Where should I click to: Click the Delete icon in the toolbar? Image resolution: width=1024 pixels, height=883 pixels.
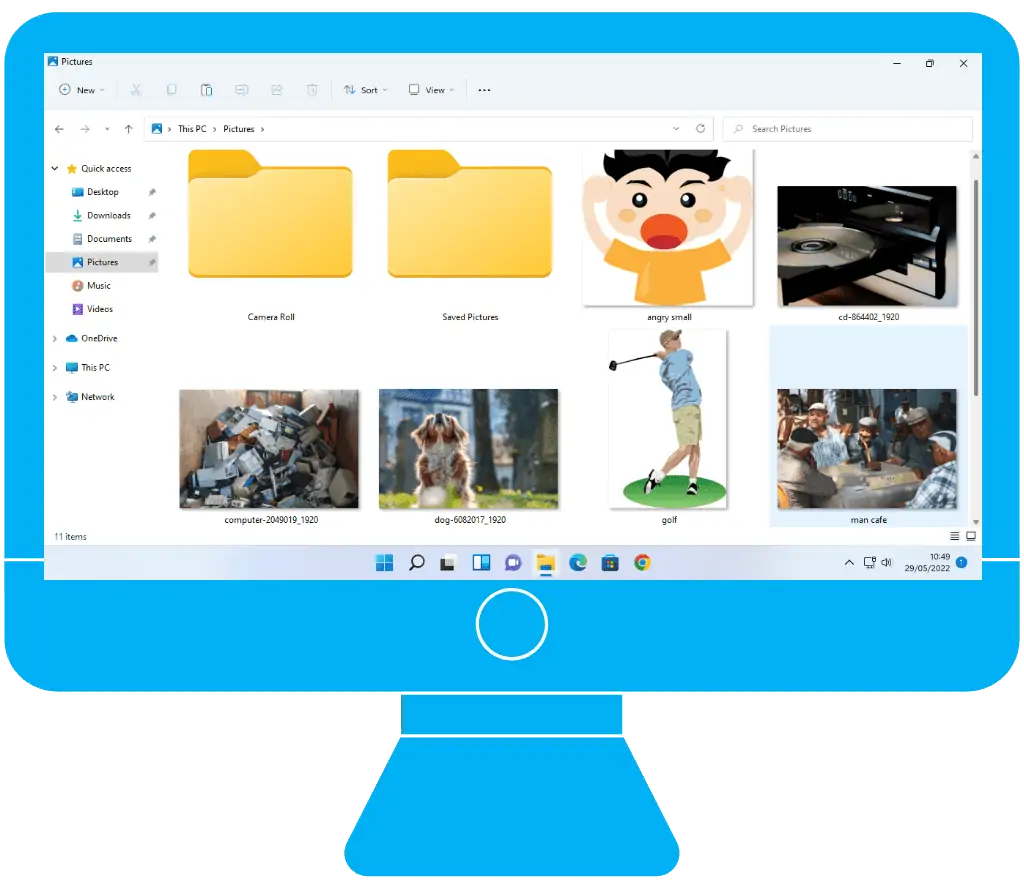pos(312,90)
